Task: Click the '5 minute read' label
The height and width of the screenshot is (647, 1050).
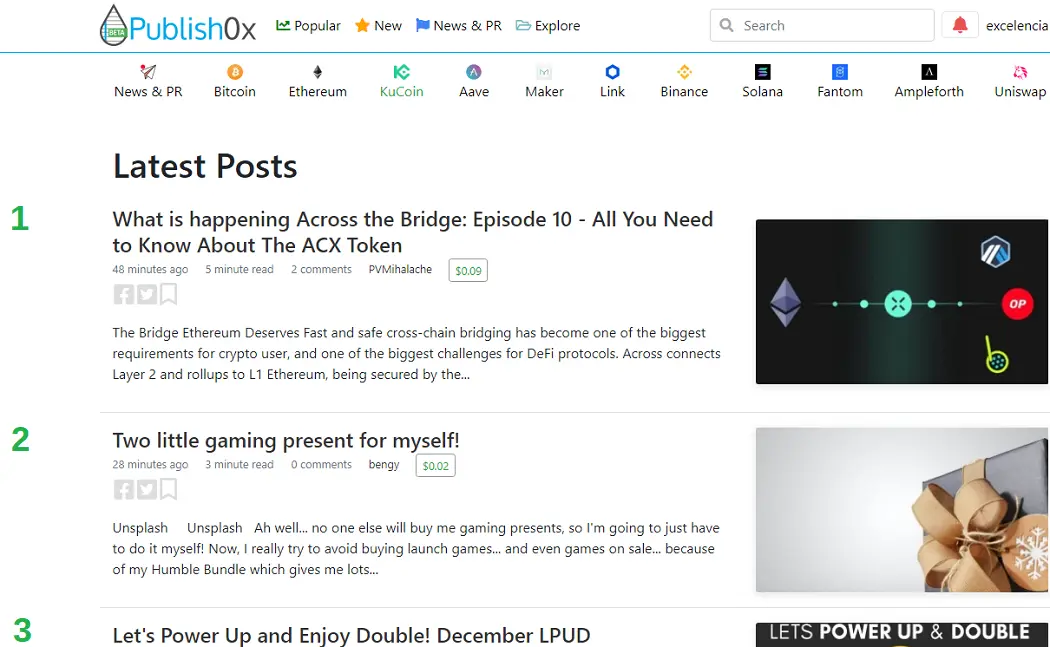Action: click(x=239, y=269)
